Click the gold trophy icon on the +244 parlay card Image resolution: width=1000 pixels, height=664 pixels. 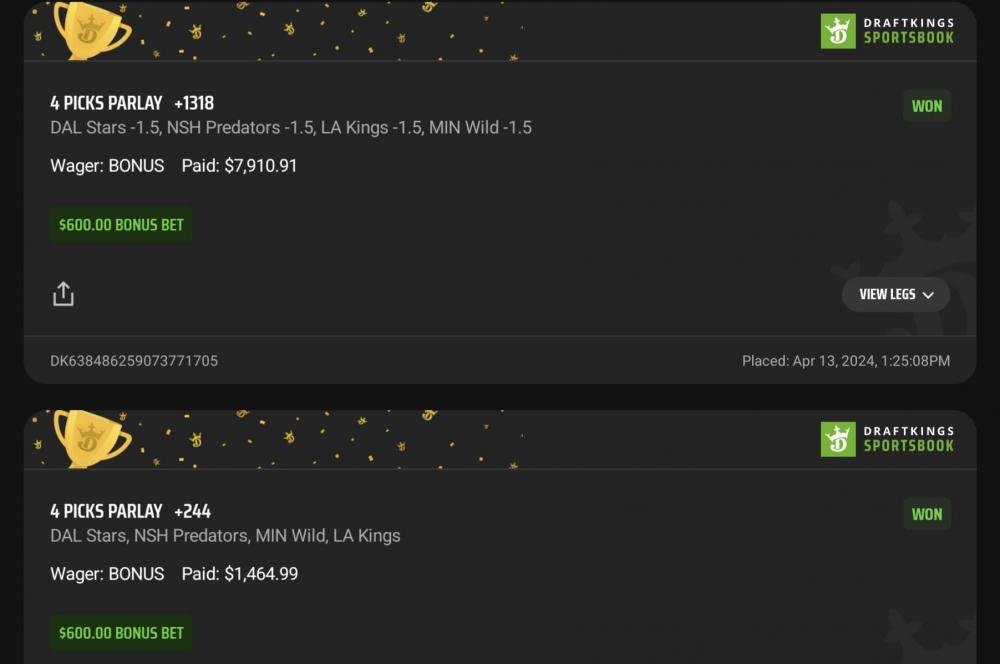point(91,437)
